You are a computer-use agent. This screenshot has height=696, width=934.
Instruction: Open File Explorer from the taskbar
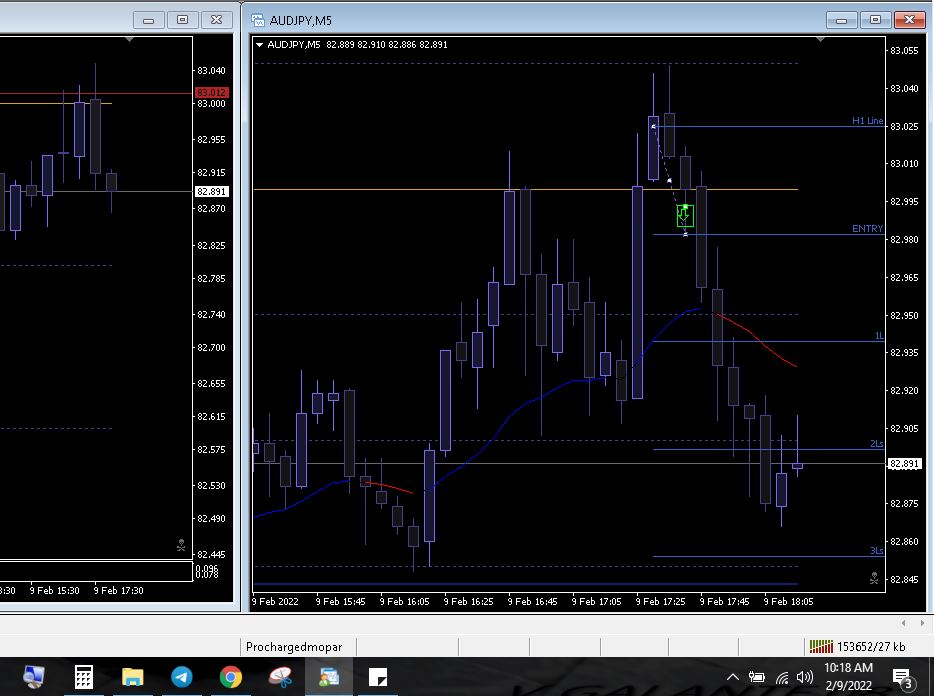pyautogui.click(x=133, y=677)
